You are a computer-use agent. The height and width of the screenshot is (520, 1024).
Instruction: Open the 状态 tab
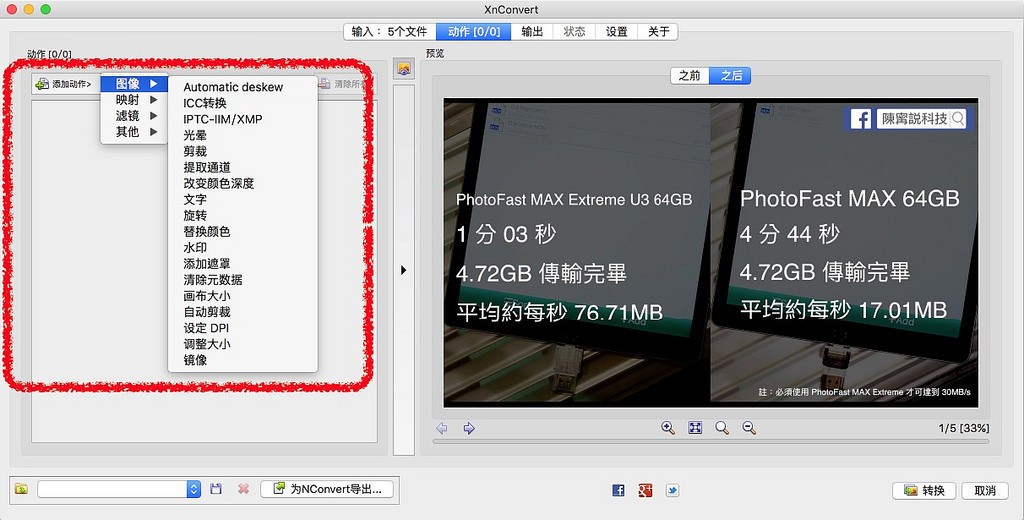pos(575,31)
